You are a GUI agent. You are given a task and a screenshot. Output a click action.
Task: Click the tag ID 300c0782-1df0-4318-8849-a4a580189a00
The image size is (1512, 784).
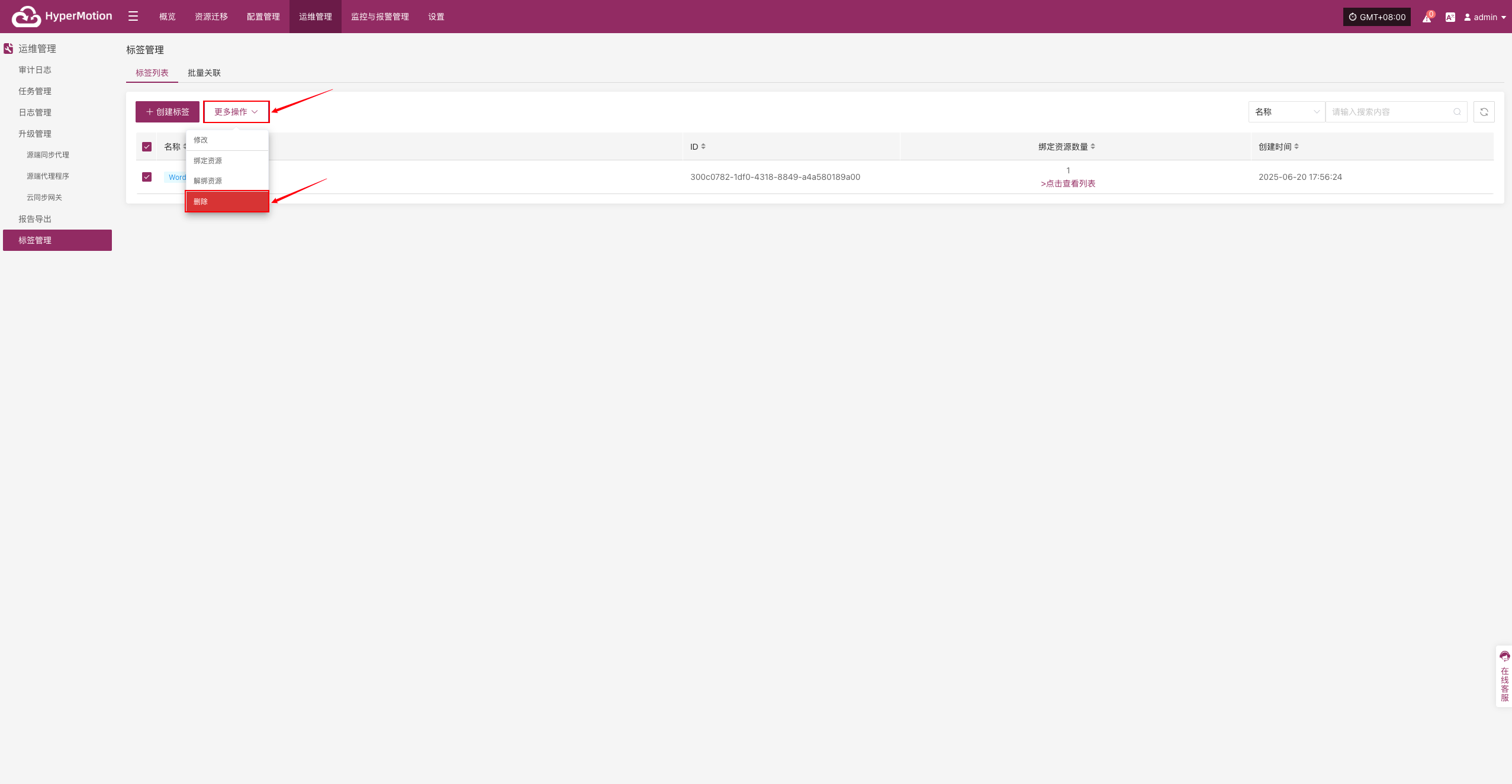775,177
